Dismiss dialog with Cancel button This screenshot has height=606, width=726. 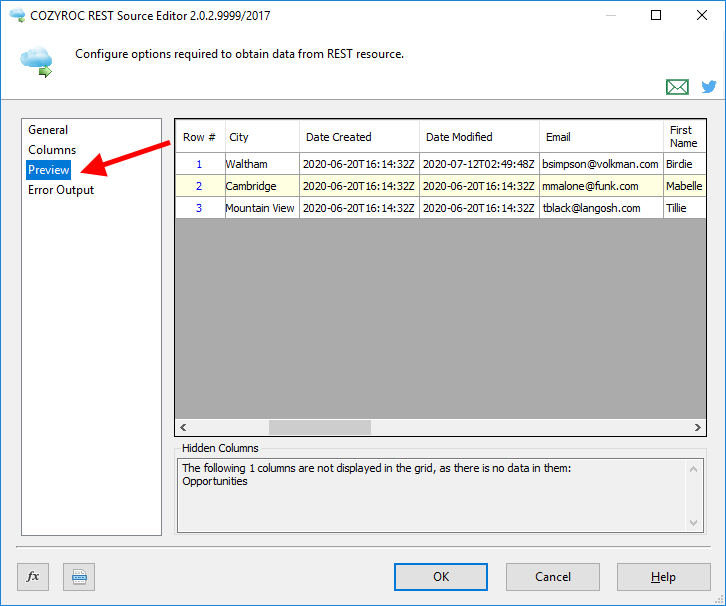click(553, 577)
